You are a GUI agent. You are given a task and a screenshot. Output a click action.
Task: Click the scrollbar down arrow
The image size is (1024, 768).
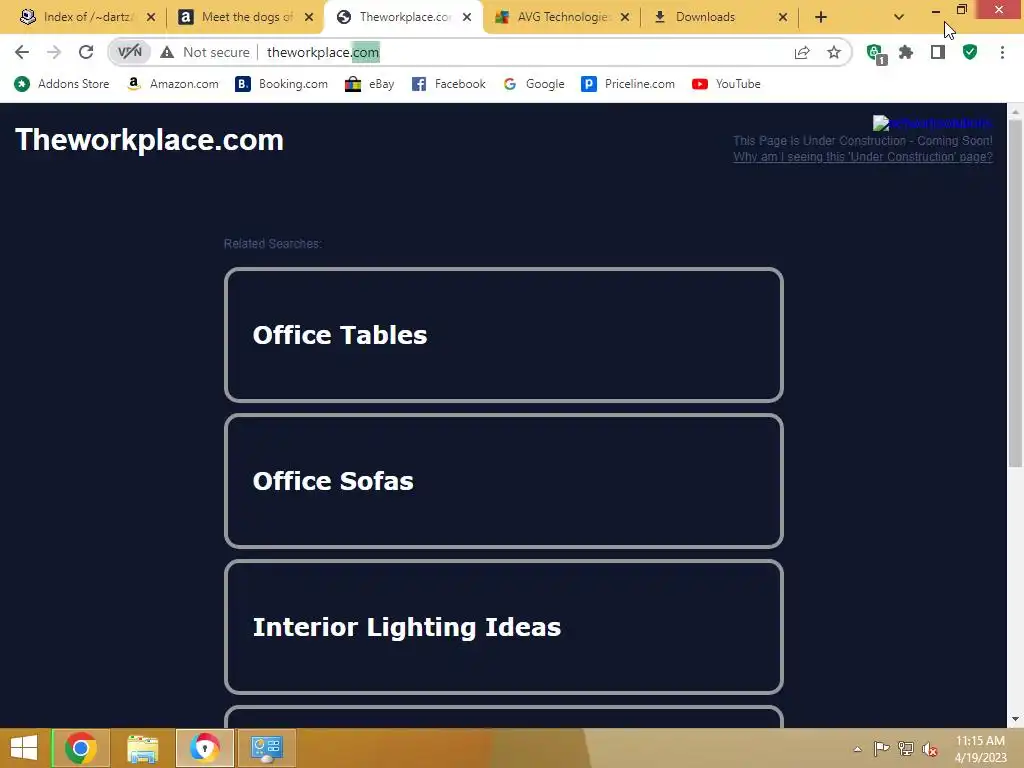coord(1015,719)
